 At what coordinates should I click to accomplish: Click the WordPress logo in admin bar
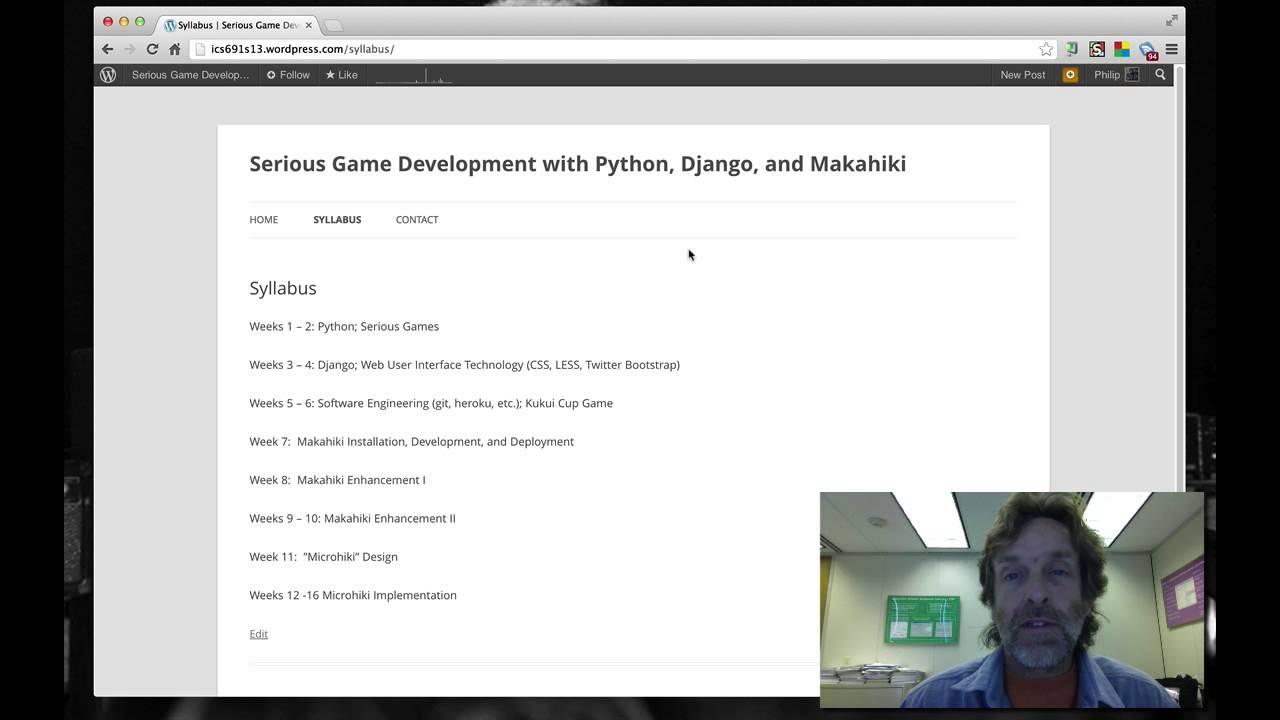pyautogui.click(x=108, y=75)
